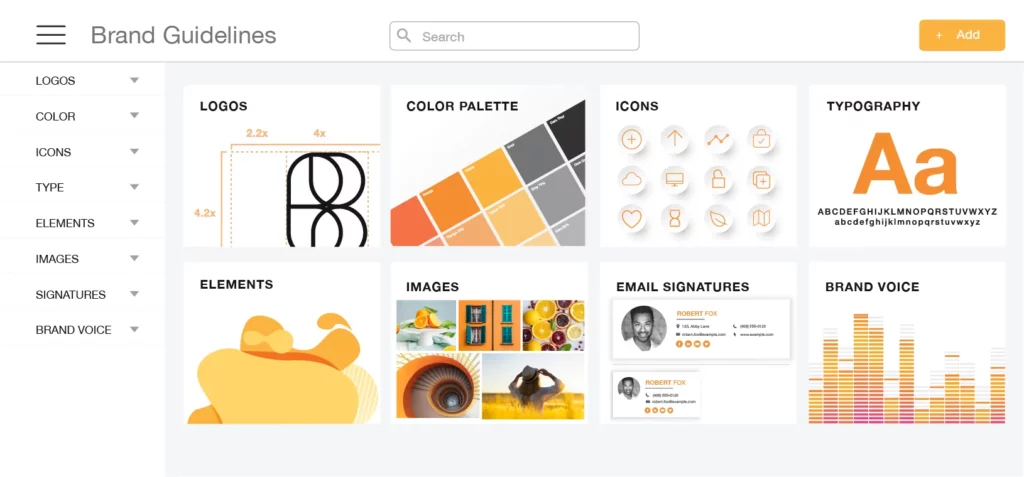Click the orange Add button
1024x477 pixels.
point(962,35)
